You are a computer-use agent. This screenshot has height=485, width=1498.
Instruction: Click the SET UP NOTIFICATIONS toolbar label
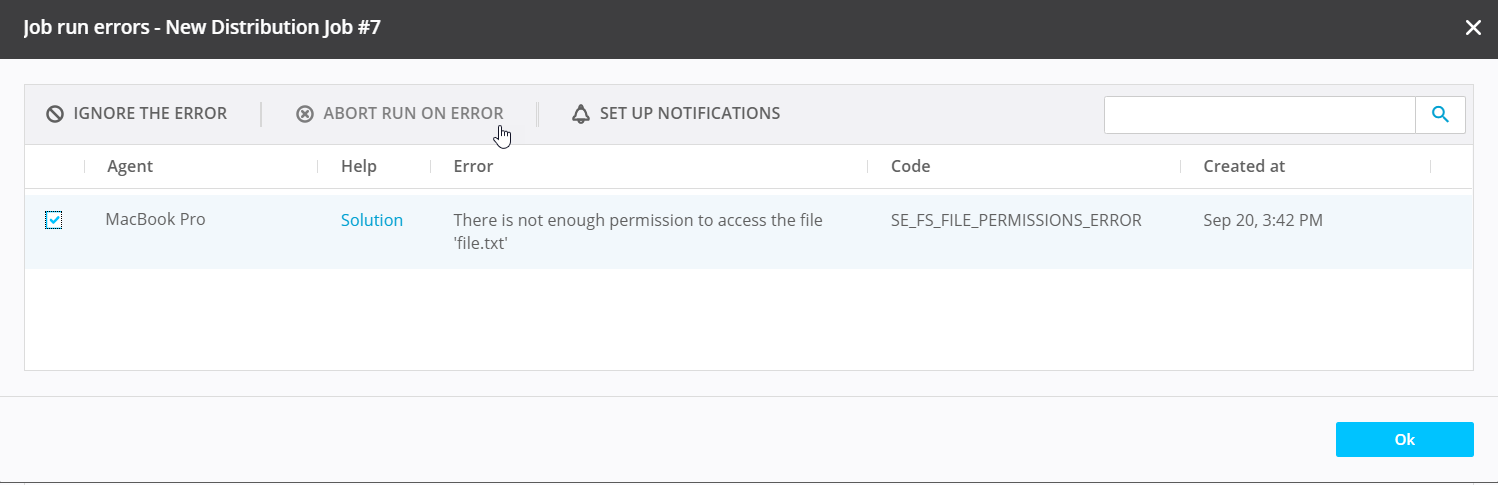[x=689, y=114]
